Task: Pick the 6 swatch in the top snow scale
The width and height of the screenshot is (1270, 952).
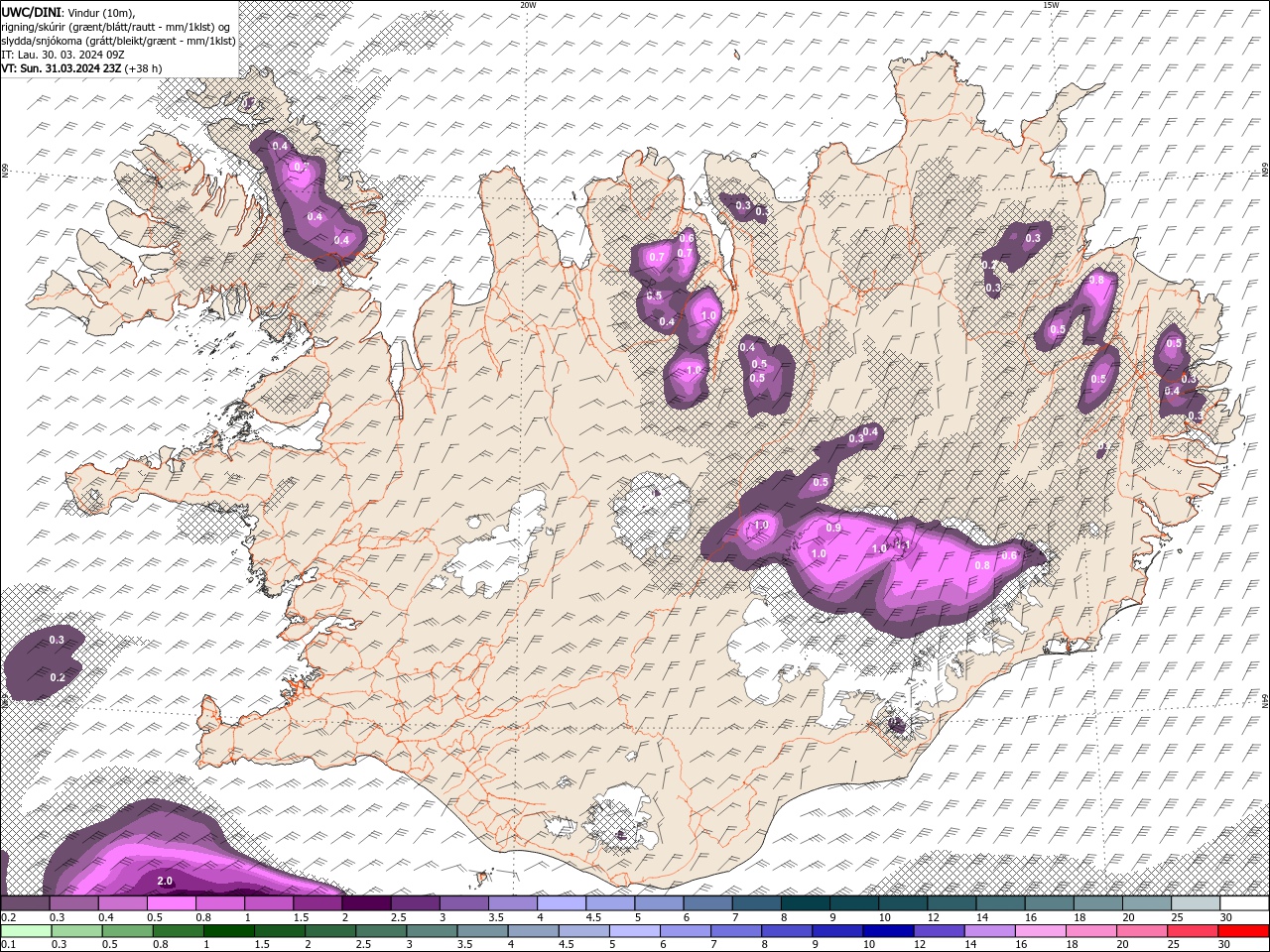Action: (x=707, y=903)
